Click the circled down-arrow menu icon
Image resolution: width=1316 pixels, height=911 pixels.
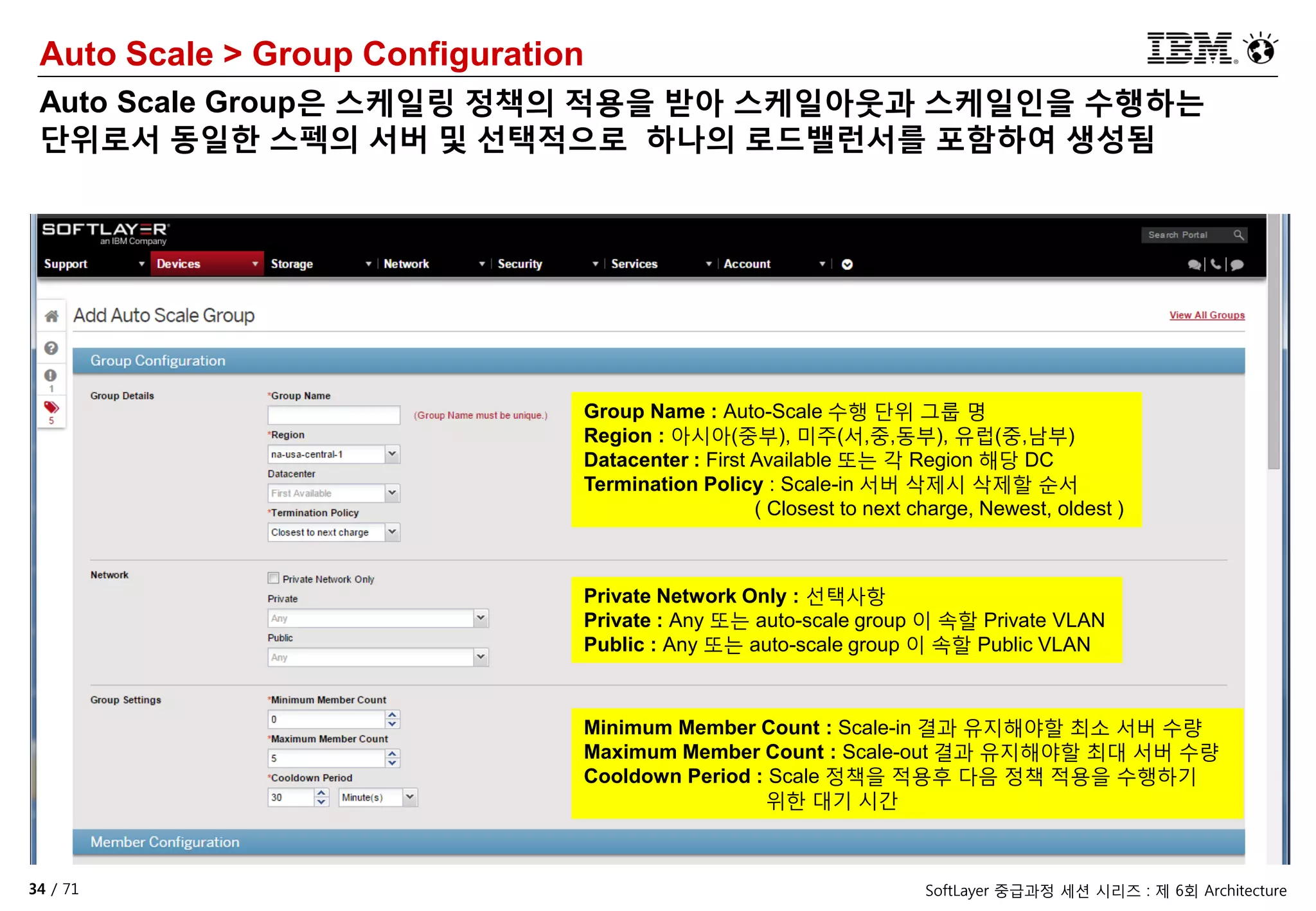pos(847,265)
